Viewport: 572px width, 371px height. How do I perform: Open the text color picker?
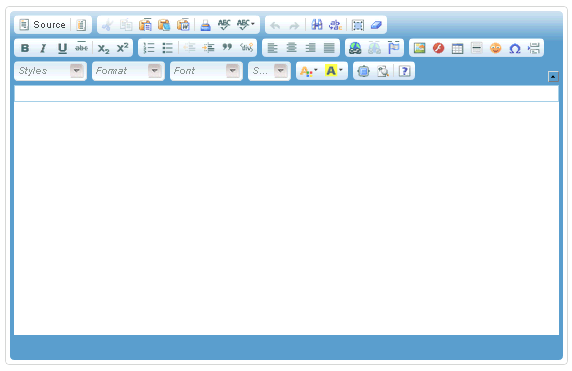(309, 71)
